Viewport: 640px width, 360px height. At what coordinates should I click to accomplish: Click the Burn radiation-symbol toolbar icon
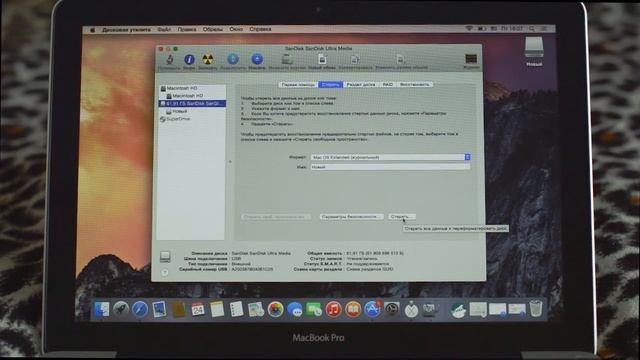(x=208, y=60)
